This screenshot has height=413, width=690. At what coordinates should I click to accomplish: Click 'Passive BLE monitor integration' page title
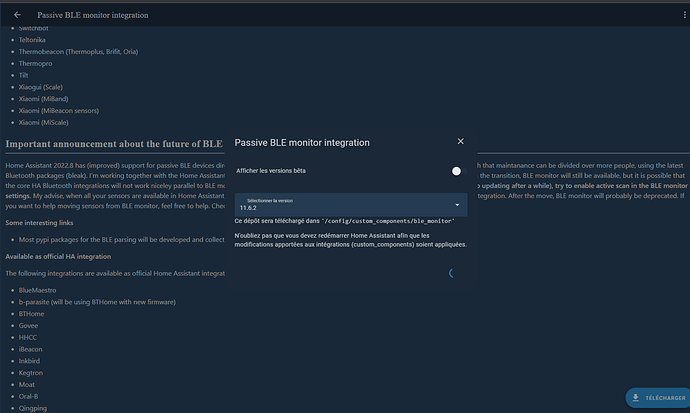[93, 15]
